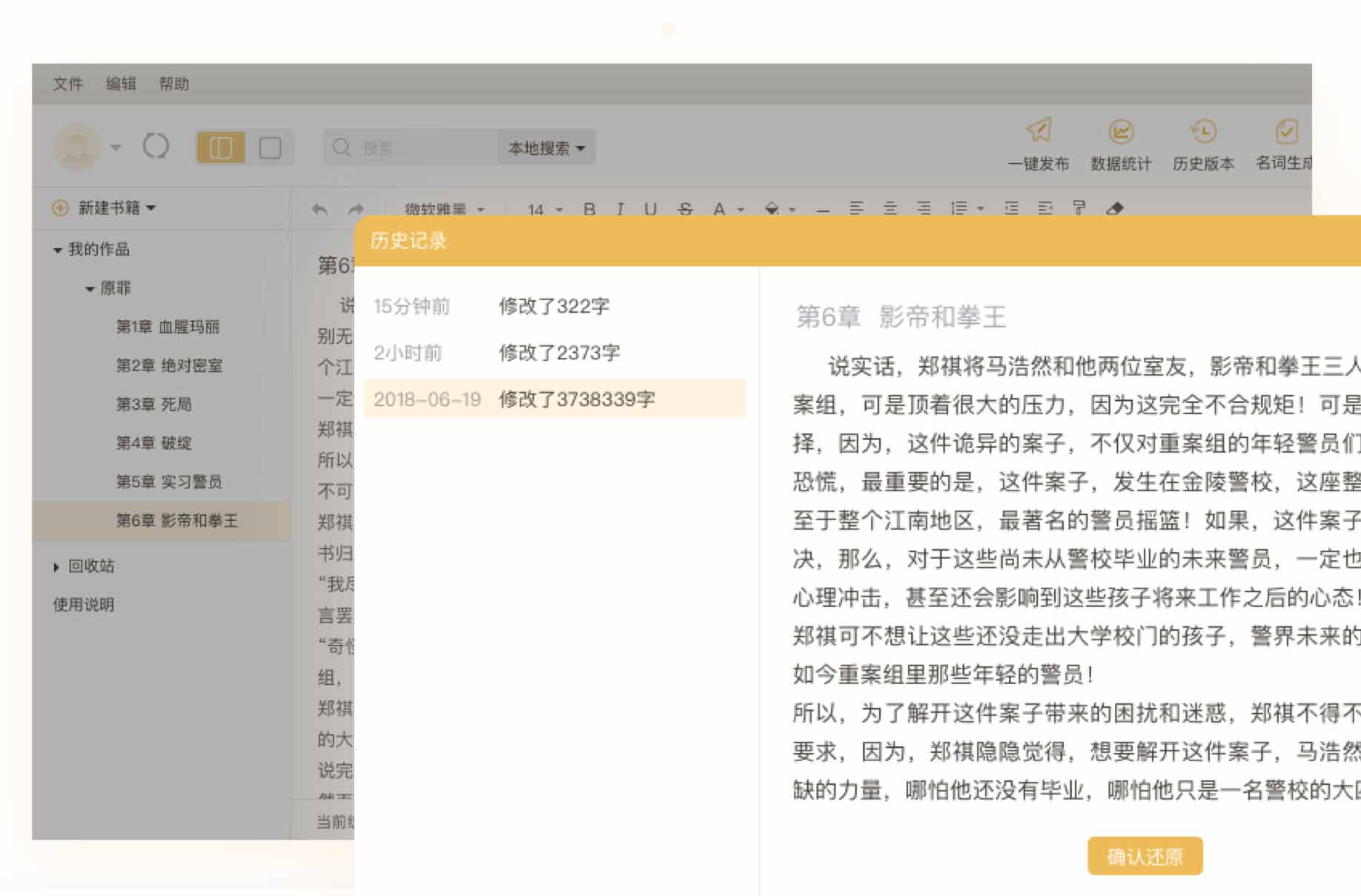Open the 文件 menu
Screen dimensions: 1361x896
tap(67, 84)
